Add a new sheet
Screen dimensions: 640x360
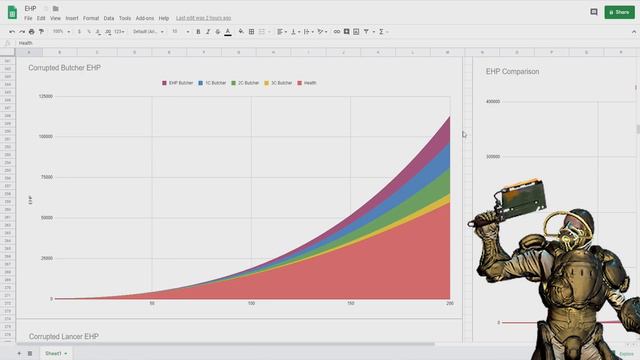19,353
